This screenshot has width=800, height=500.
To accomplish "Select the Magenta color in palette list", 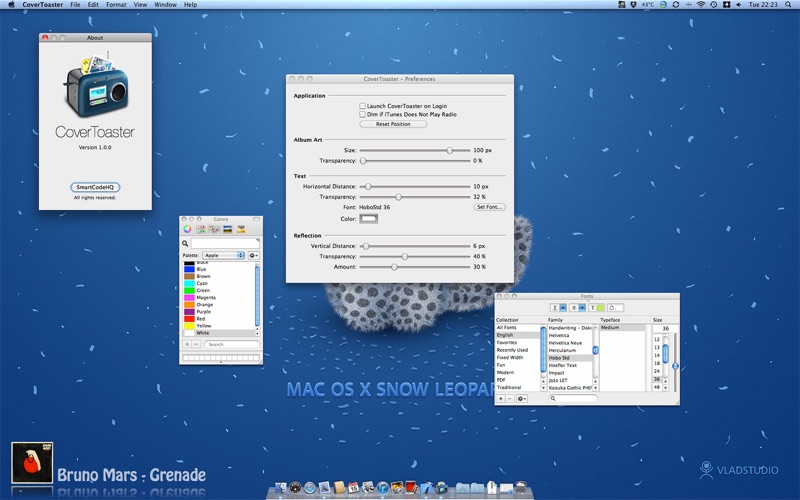I will (218, 297).
